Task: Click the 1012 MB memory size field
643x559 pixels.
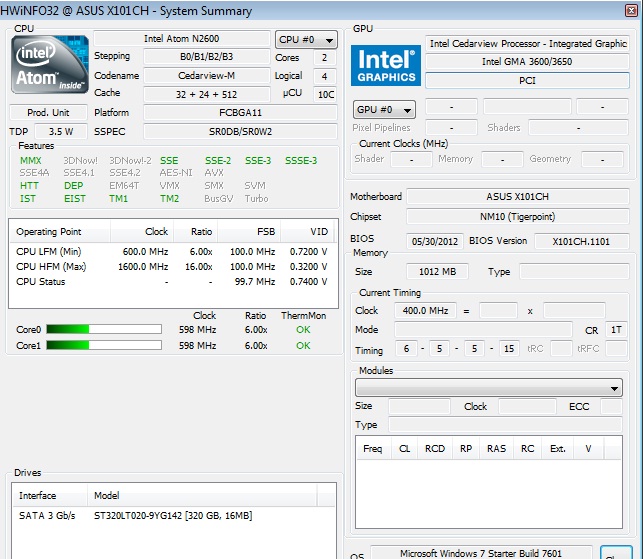Action: pyautogui.click(x=437, y=272)
